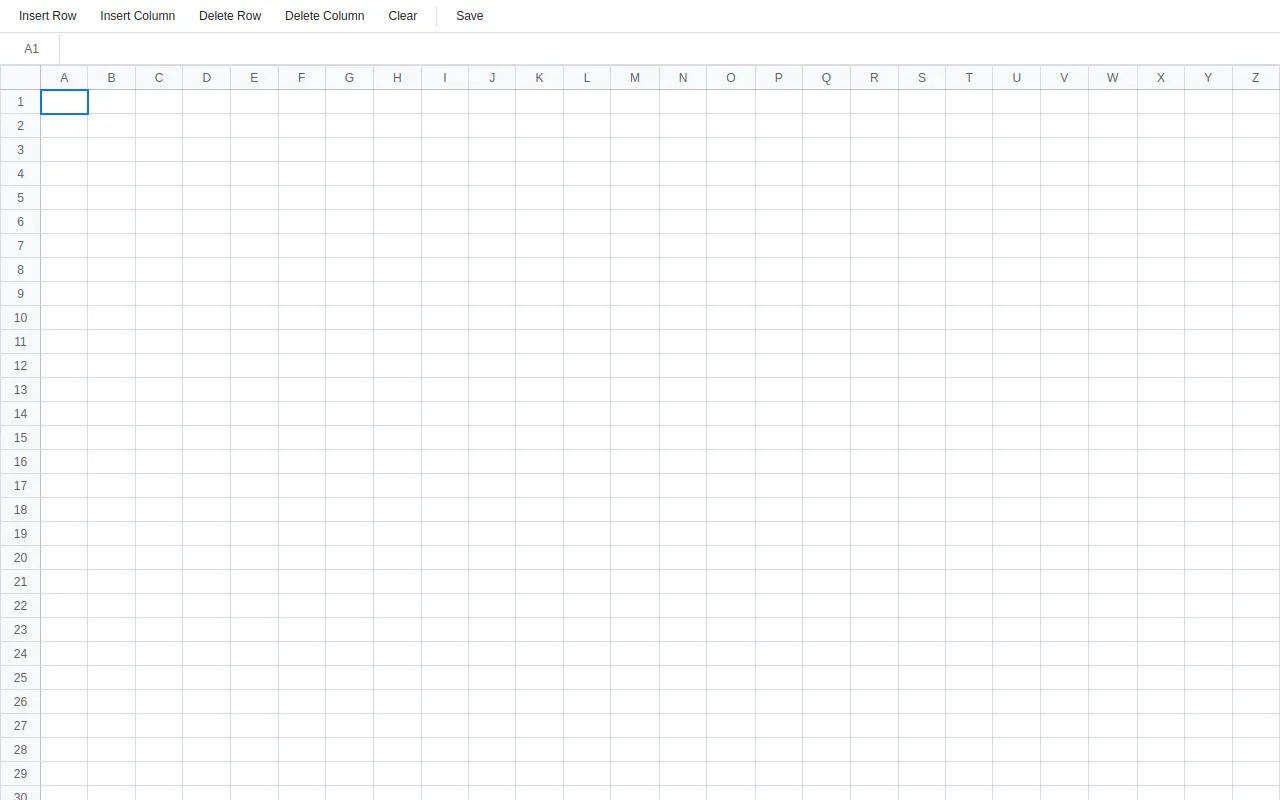Select column H header
Viewport: 1280px width, 800px height.
click(397, 78)
